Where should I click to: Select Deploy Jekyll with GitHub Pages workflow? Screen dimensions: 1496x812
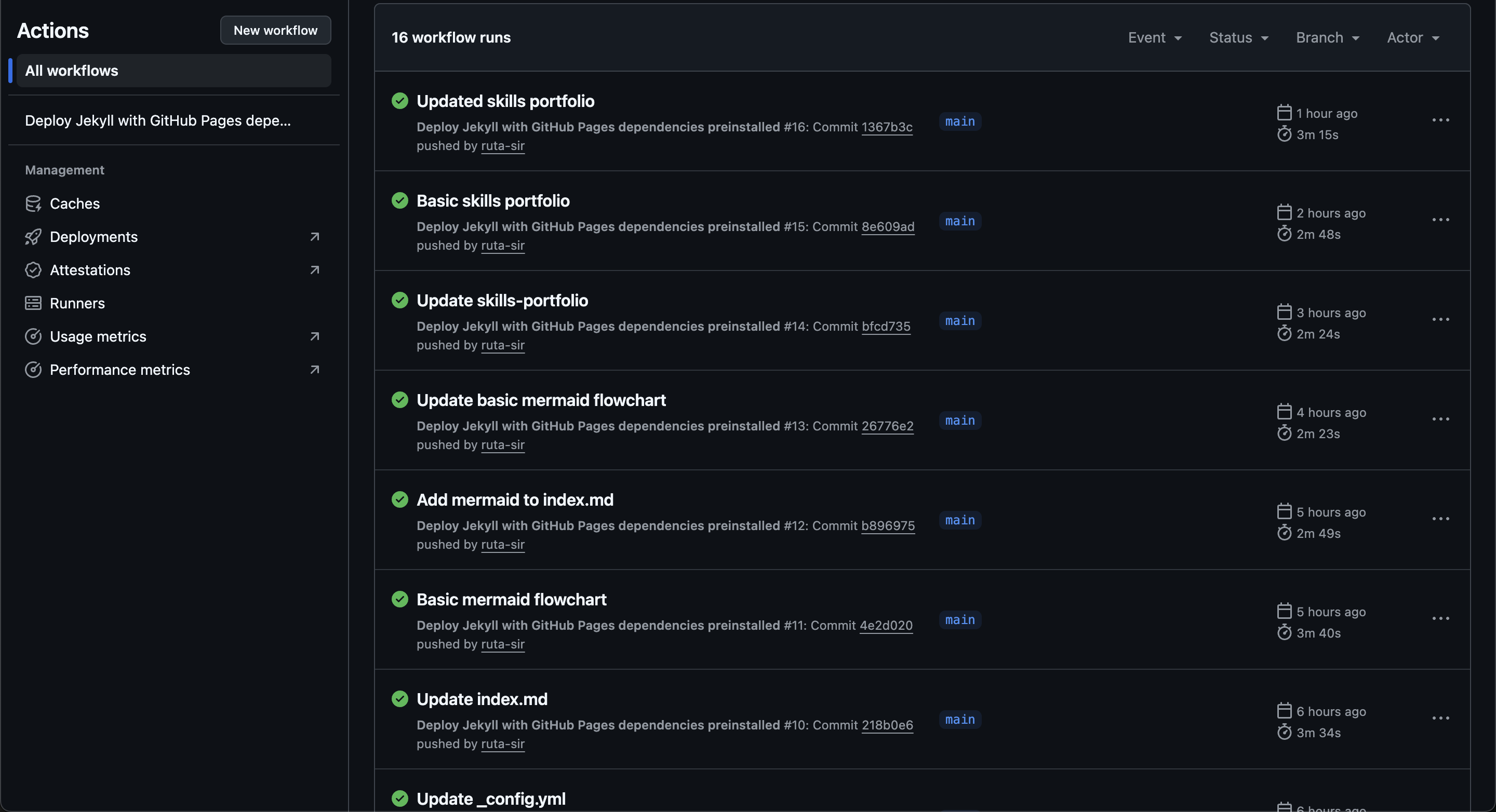point(173,121)
